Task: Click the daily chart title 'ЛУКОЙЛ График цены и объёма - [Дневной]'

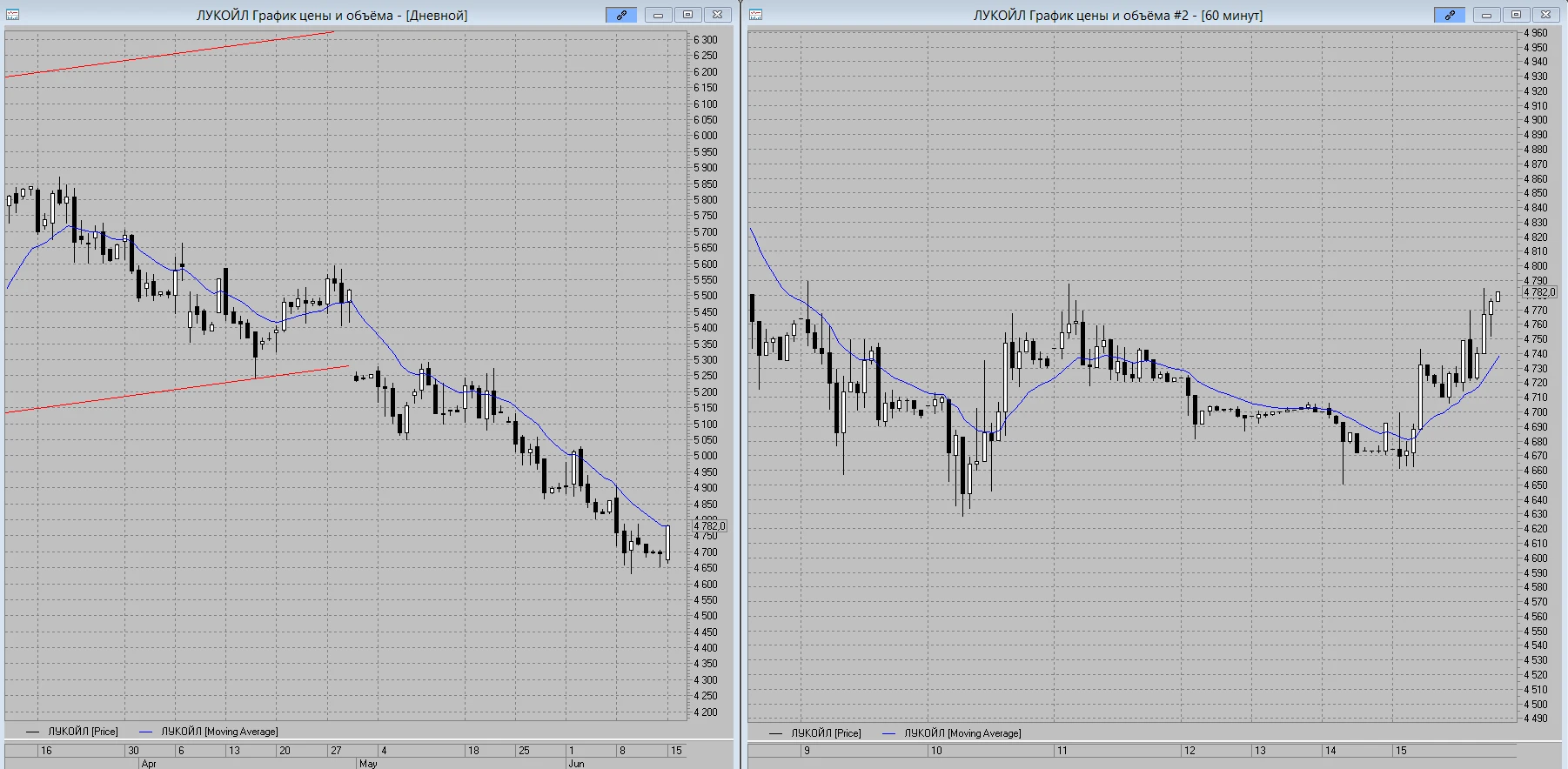Action: (332, 16)
